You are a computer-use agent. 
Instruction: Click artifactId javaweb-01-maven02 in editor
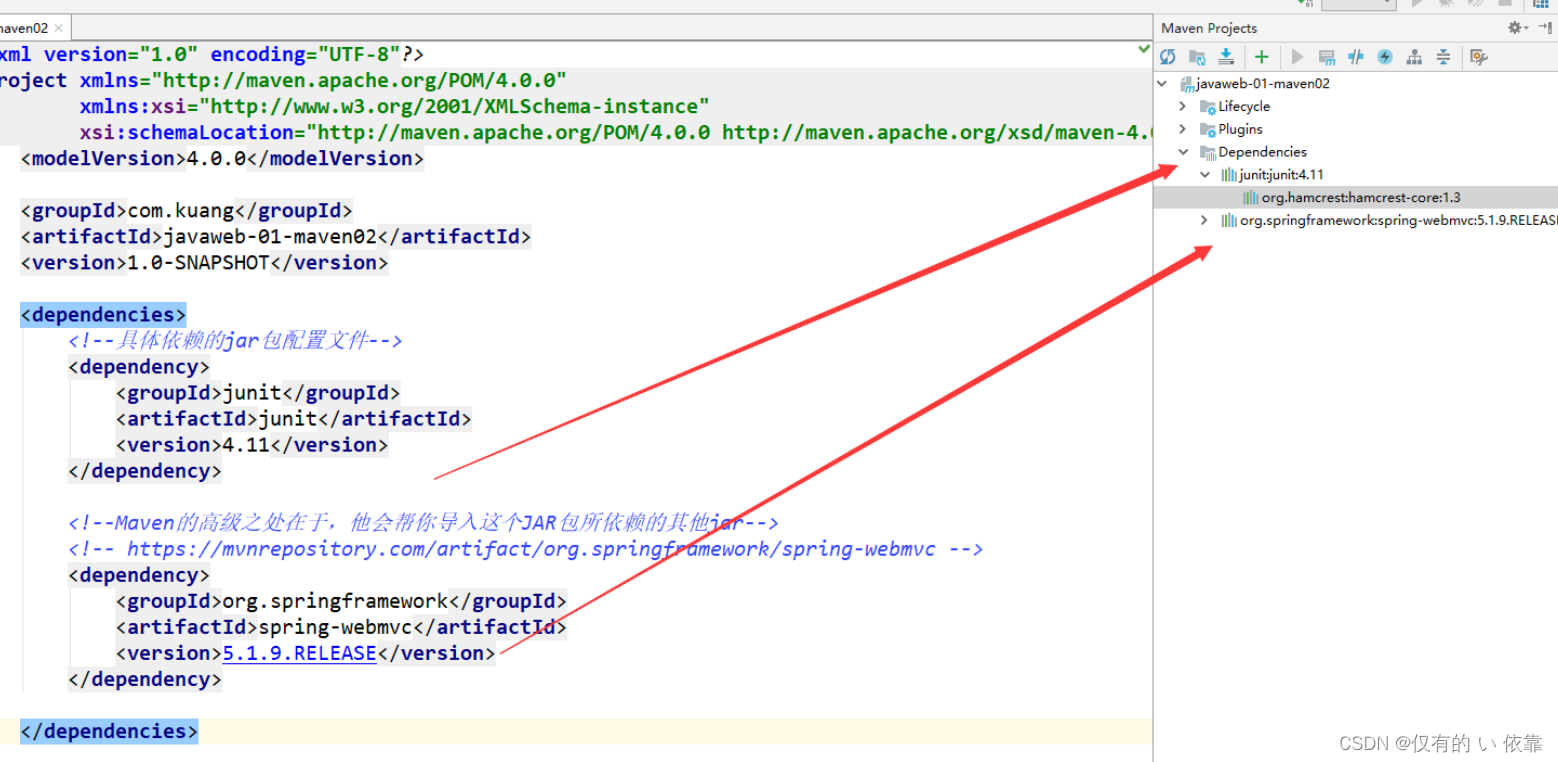click(x=276, y=236)
